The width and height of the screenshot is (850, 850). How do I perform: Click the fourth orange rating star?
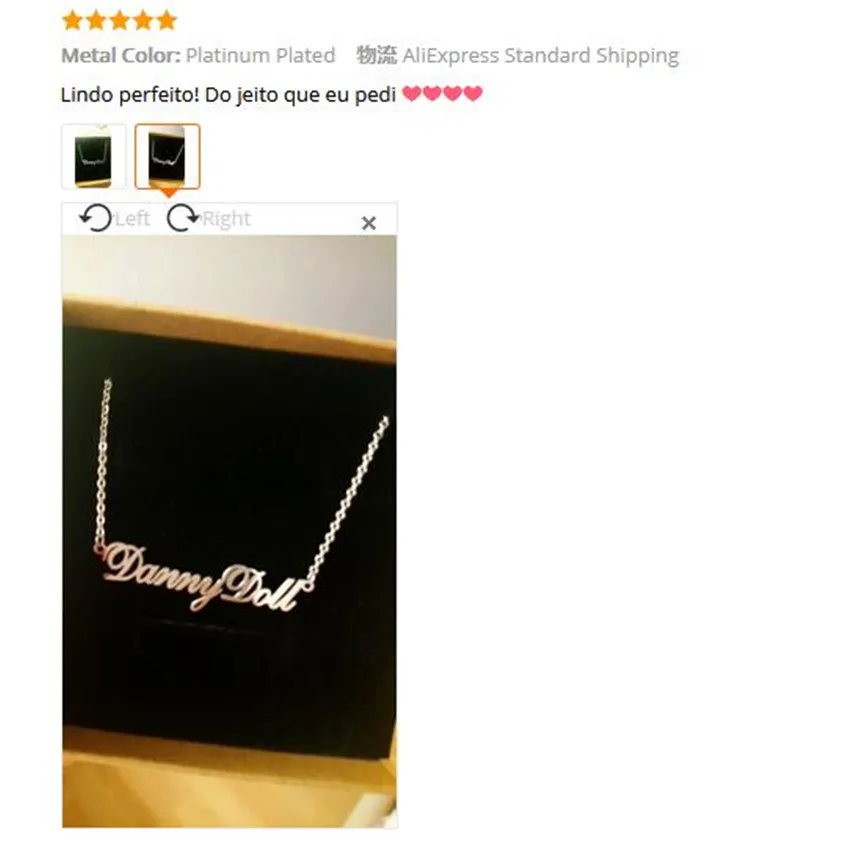coord(143,20)
